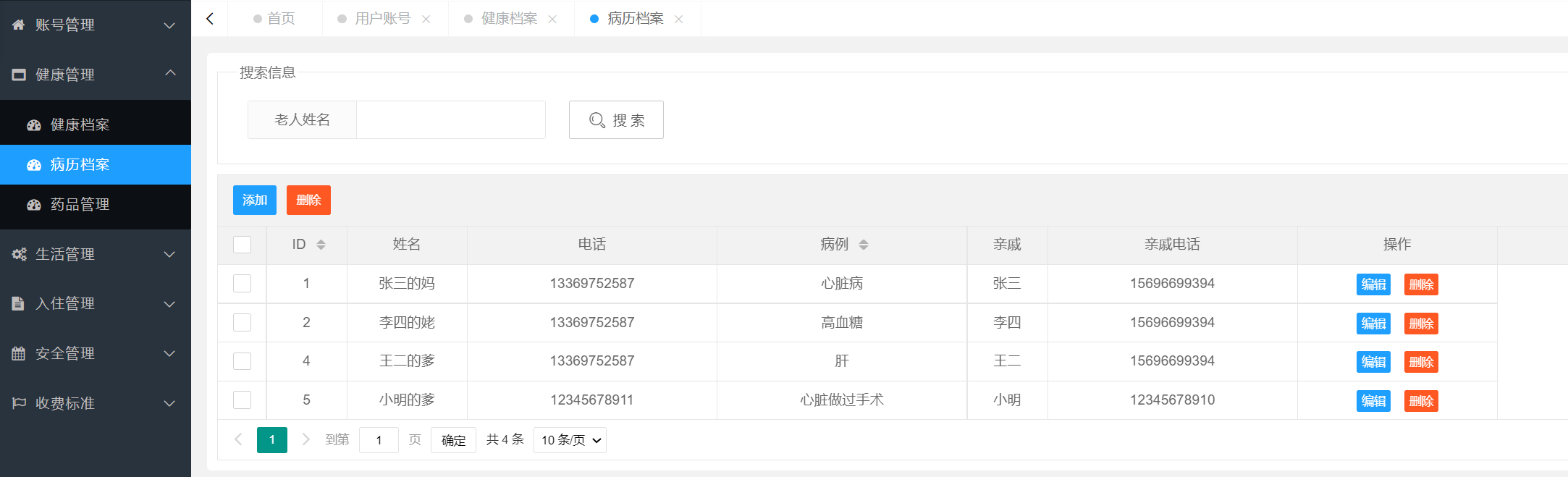Expand the 生活管理 menu chevron
Screen dimensions: 1568x477
coord(169,255)
